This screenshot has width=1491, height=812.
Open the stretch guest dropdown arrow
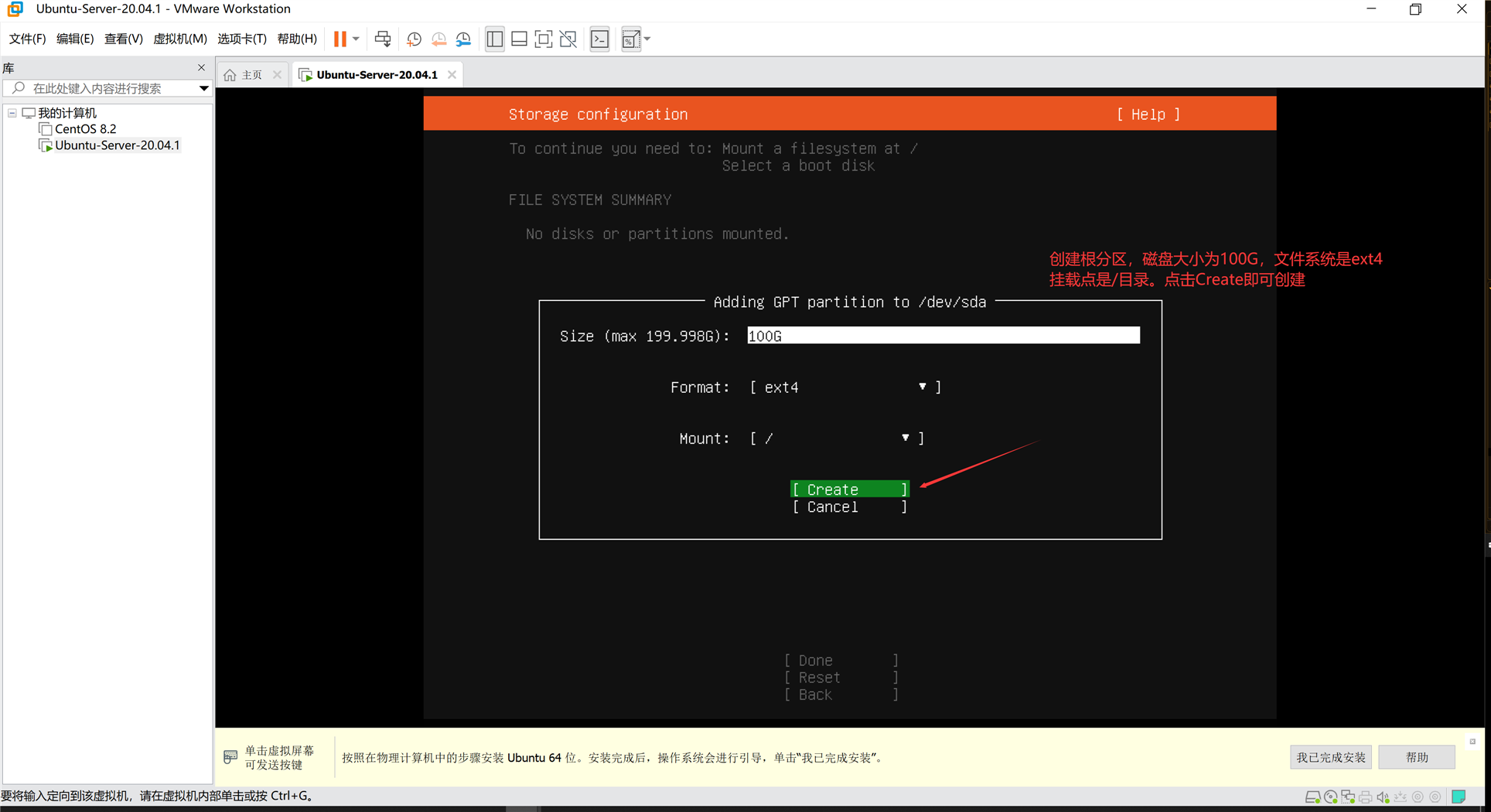click(647, 39)
